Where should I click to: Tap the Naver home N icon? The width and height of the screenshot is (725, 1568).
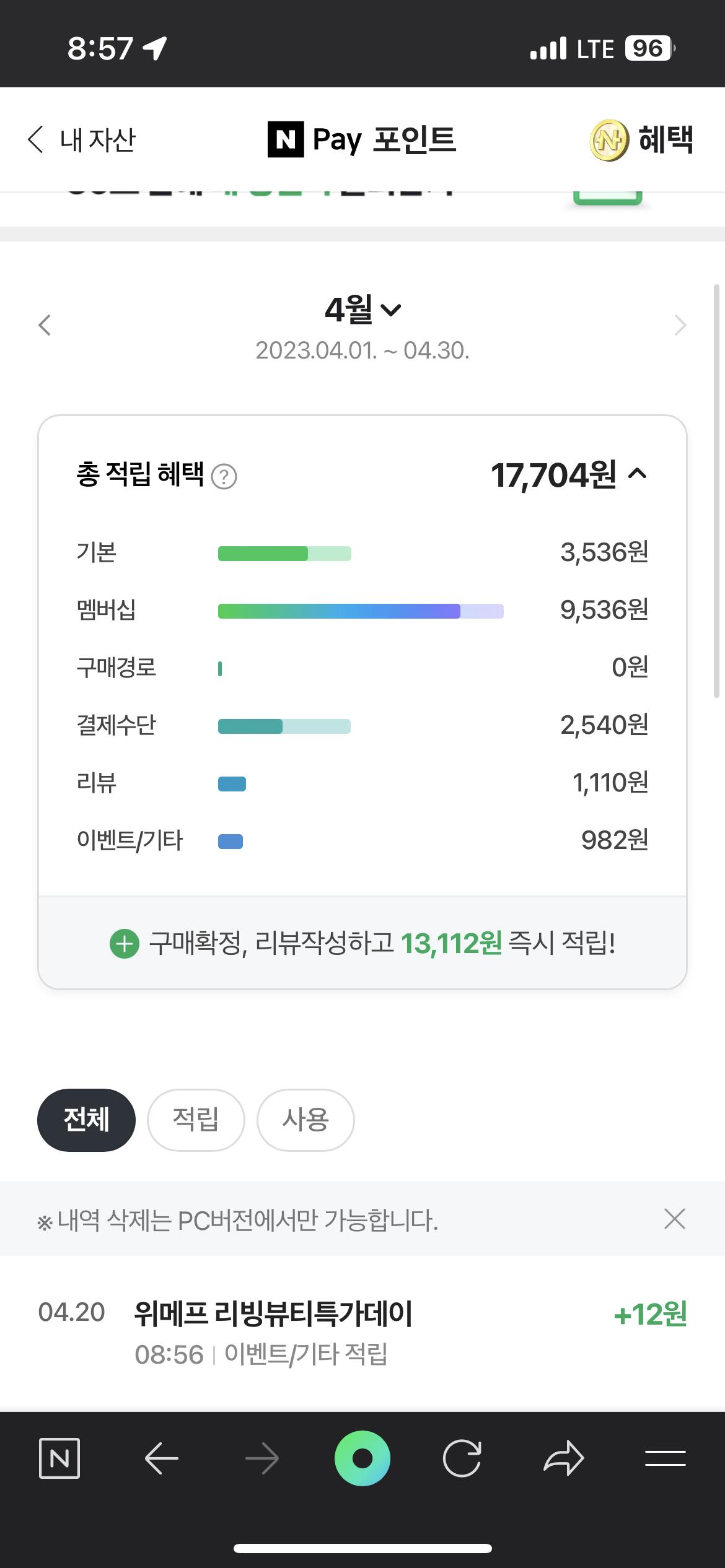coord(59,1458)
